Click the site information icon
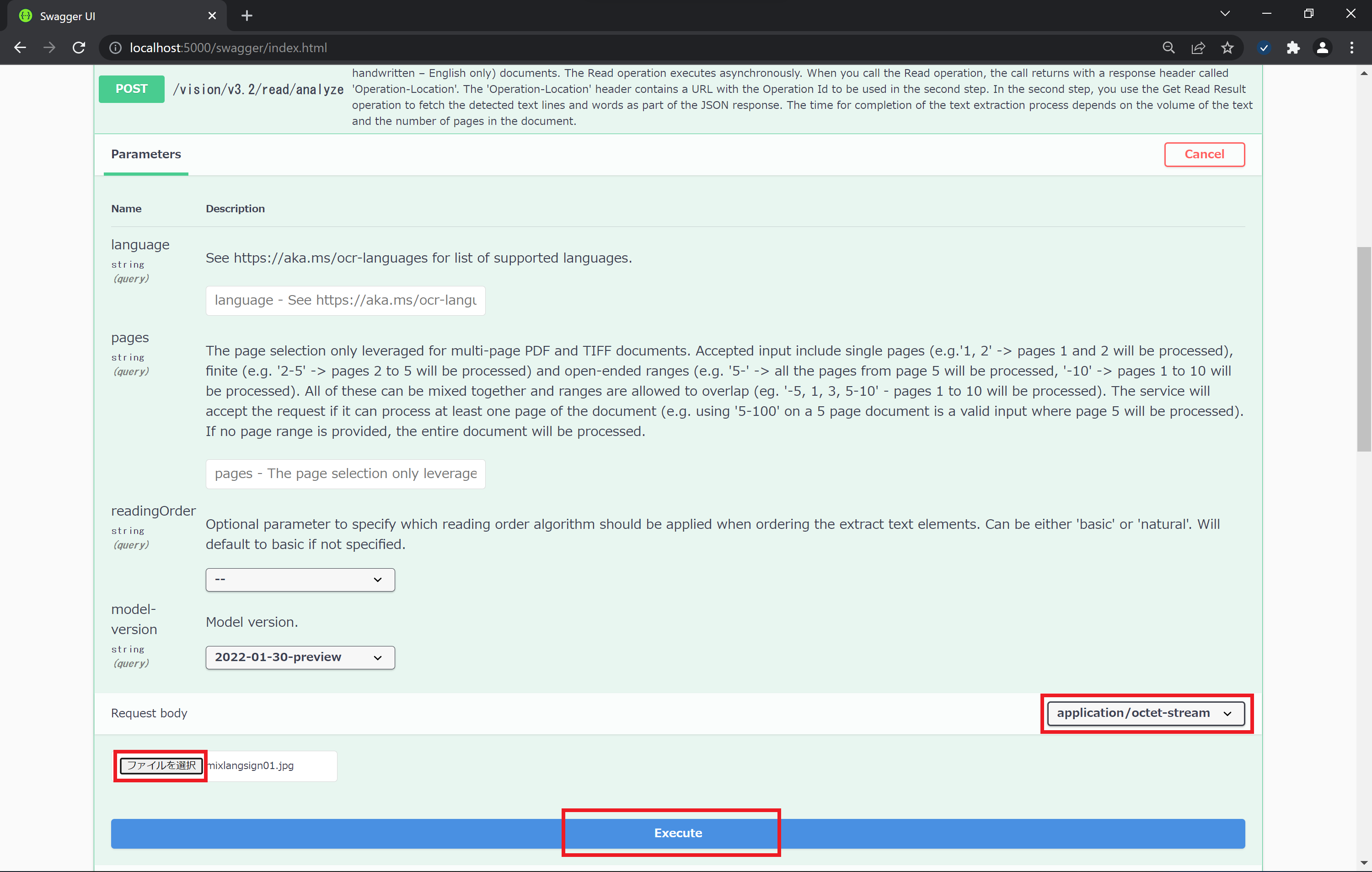This screenshot has width=1372, height=872. [x=115, y=48]
